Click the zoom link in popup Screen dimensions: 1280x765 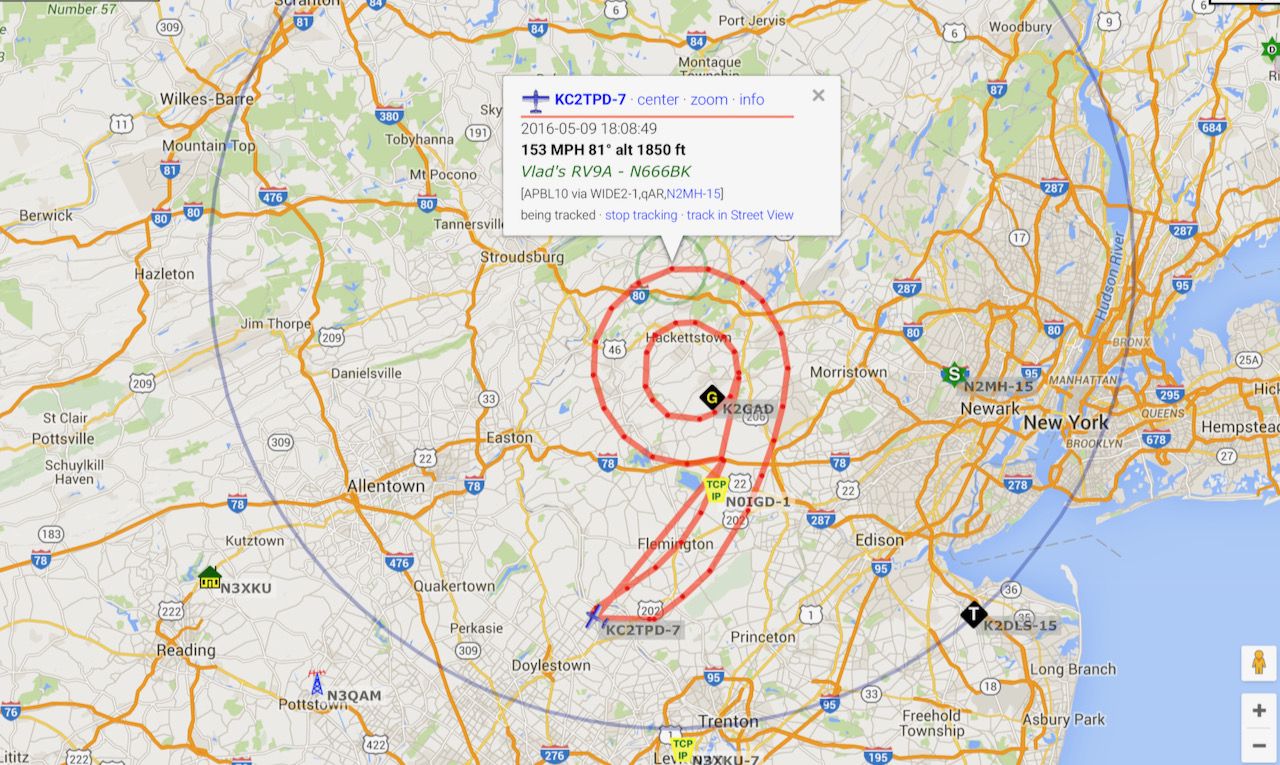pyautogui.click(x=709, y=99)
